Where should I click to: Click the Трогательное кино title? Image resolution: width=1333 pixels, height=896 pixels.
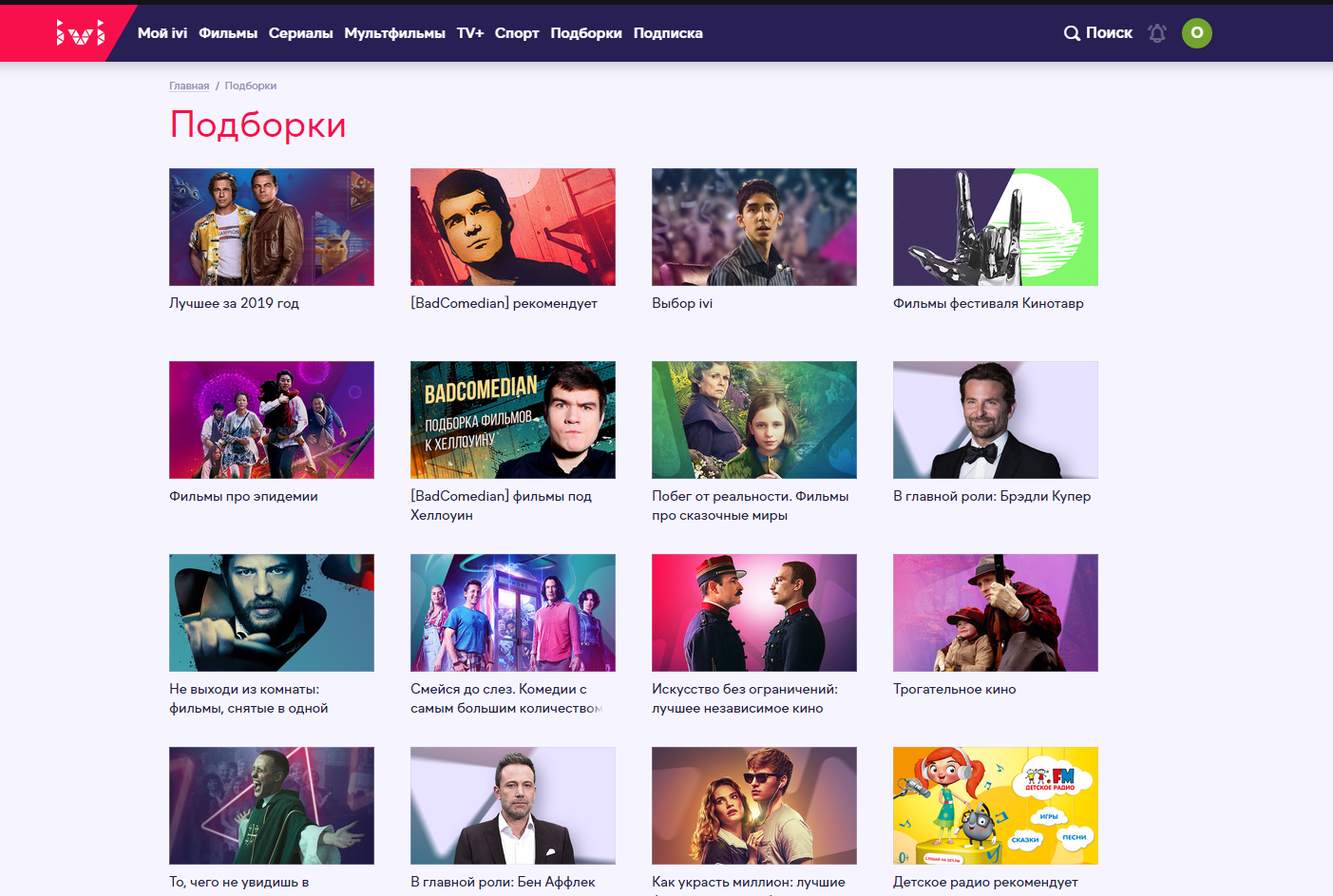(955, 689)
